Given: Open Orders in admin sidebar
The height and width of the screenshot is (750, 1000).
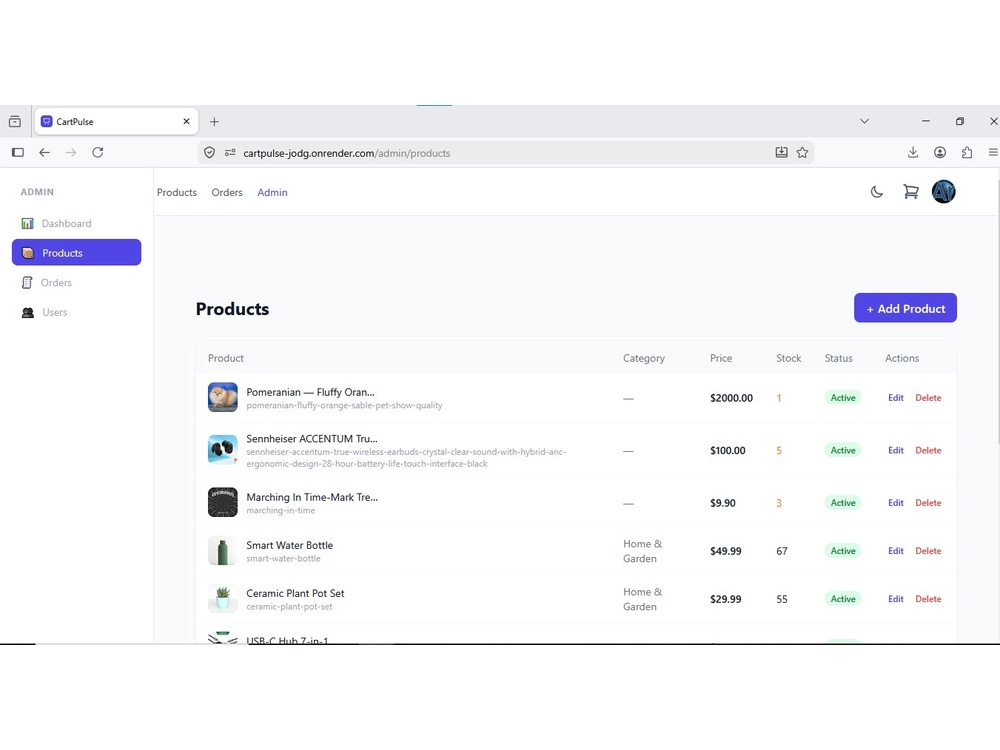Looking at the screenshot, I should coord(77,283).
